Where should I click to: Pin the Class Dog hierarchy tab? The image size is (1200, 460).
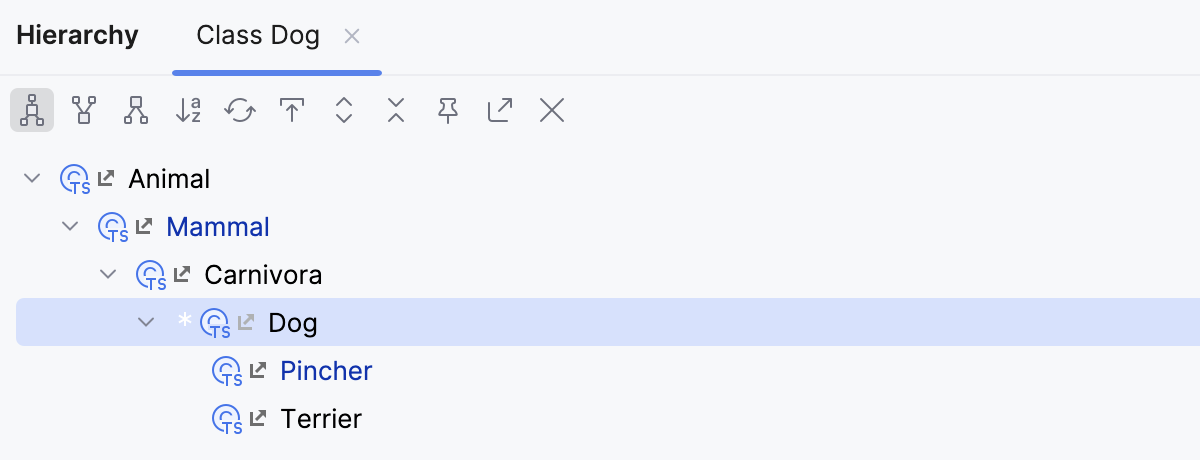click(x=448, y=110)
